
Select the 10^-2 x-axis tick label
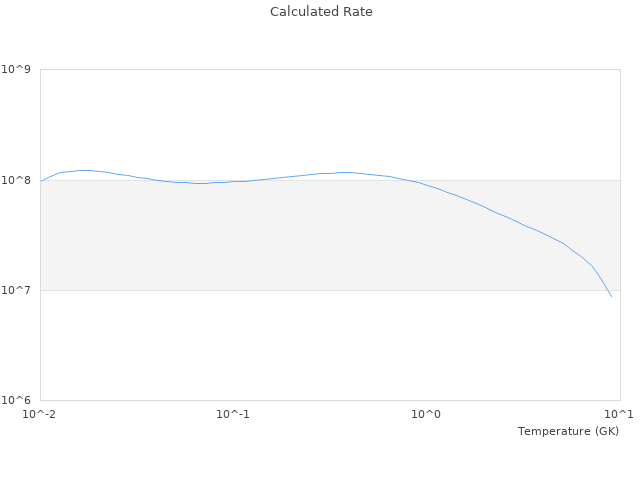pyautogui.click(x=40, y=414)
